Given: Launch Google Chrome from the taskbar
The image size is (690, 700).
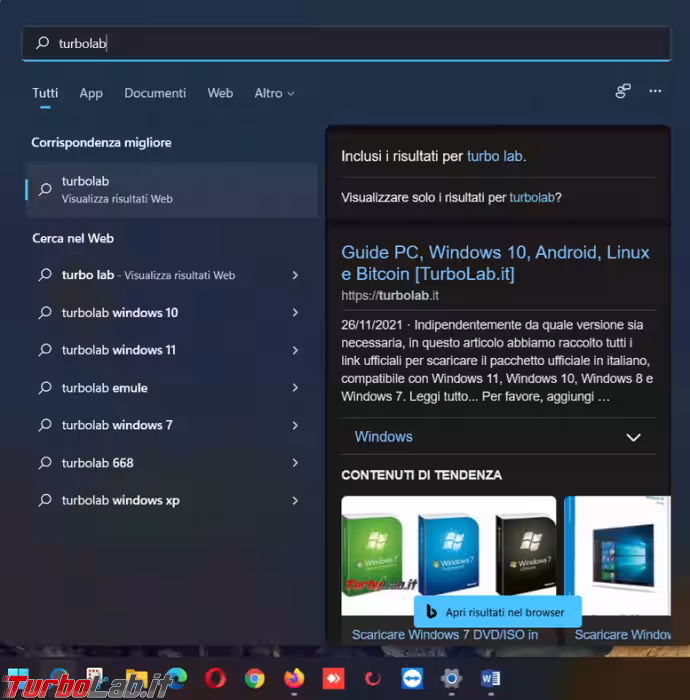Looking at the screenshot, I should (255, 679).
